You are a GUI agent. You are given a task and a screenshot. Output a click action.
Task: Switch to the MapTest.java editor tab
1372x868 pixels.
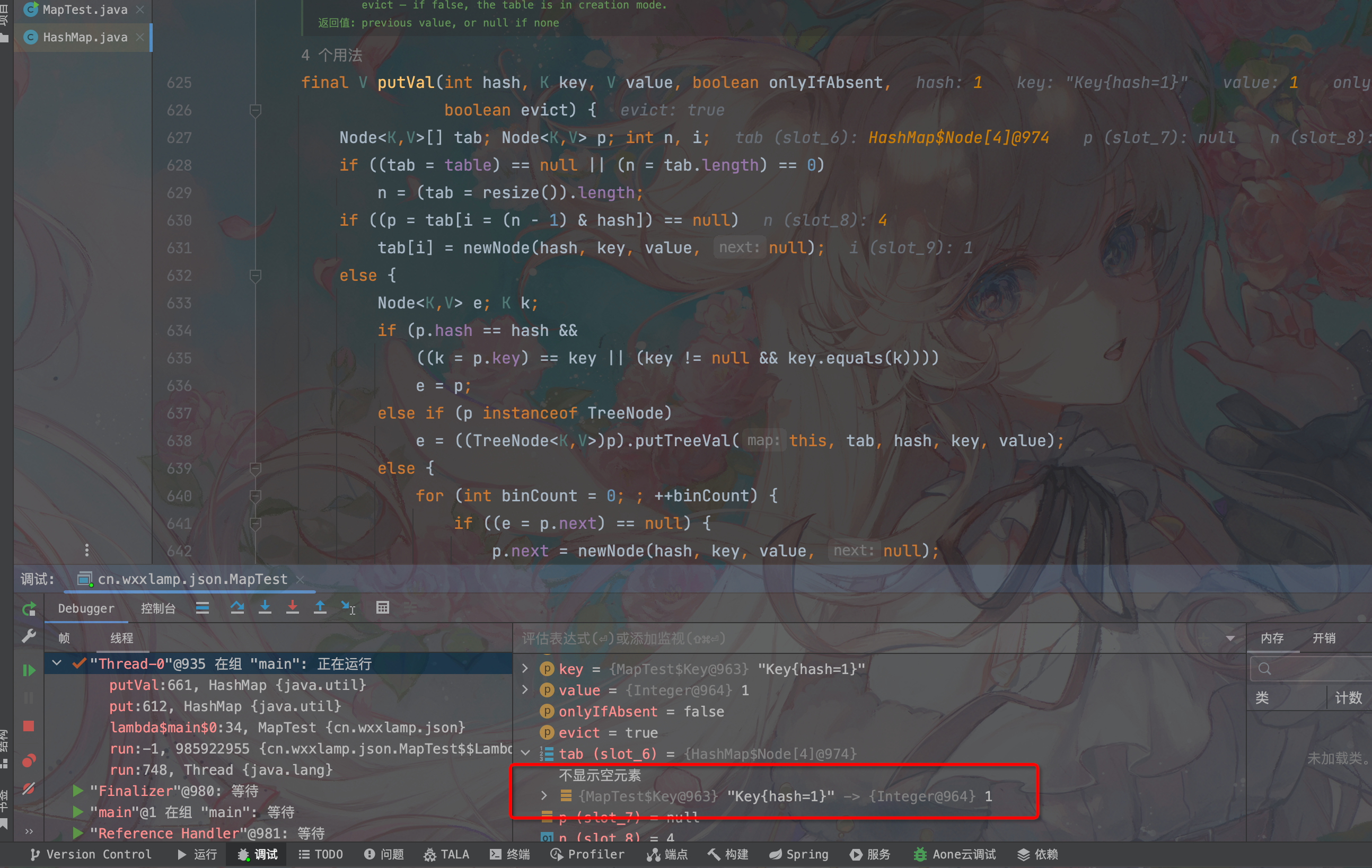pyautogui.click(x=85, y=10)
